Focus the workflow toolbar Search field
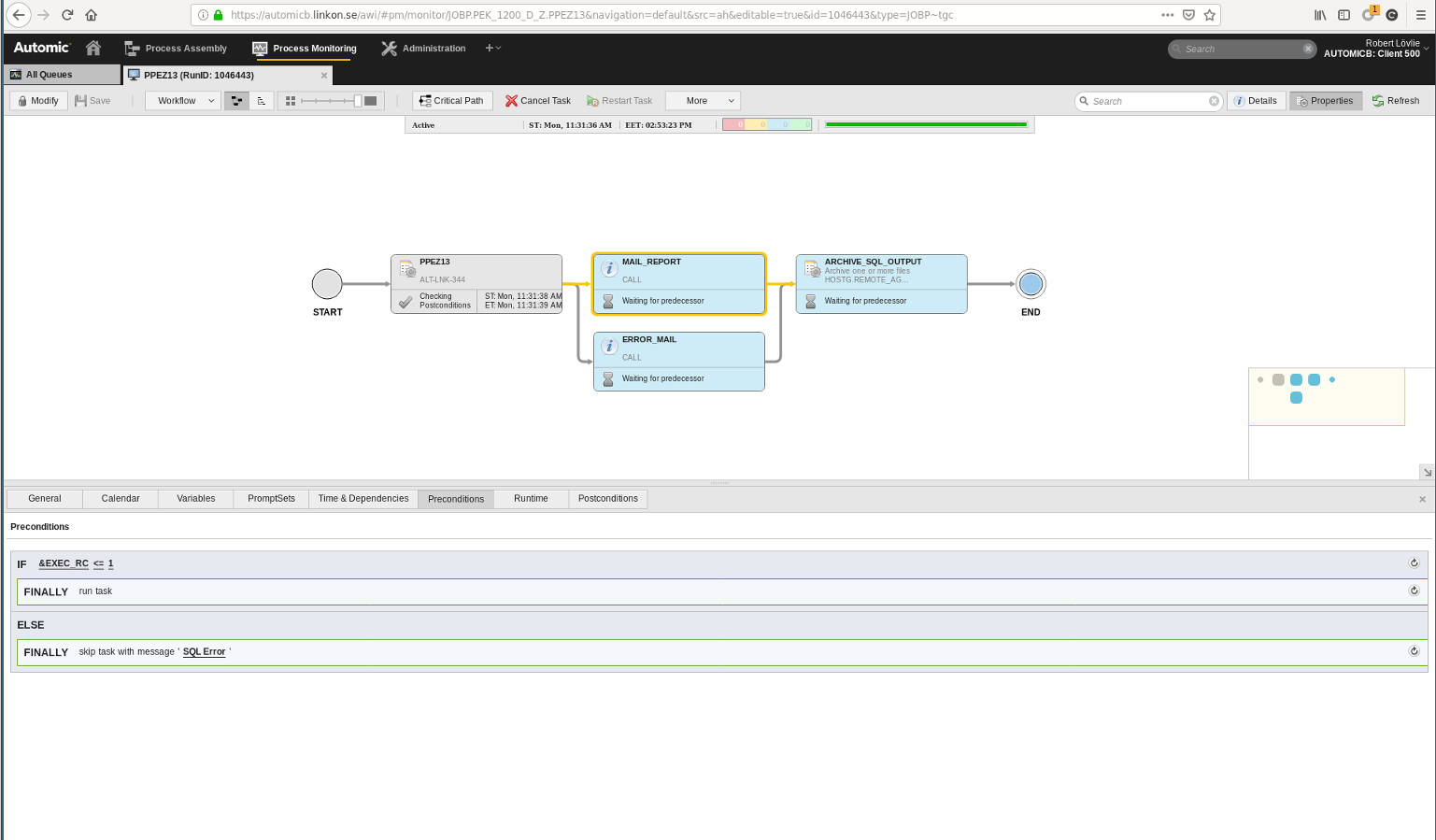Viewport: 1436px width, 840px height. coord(1148,101)
